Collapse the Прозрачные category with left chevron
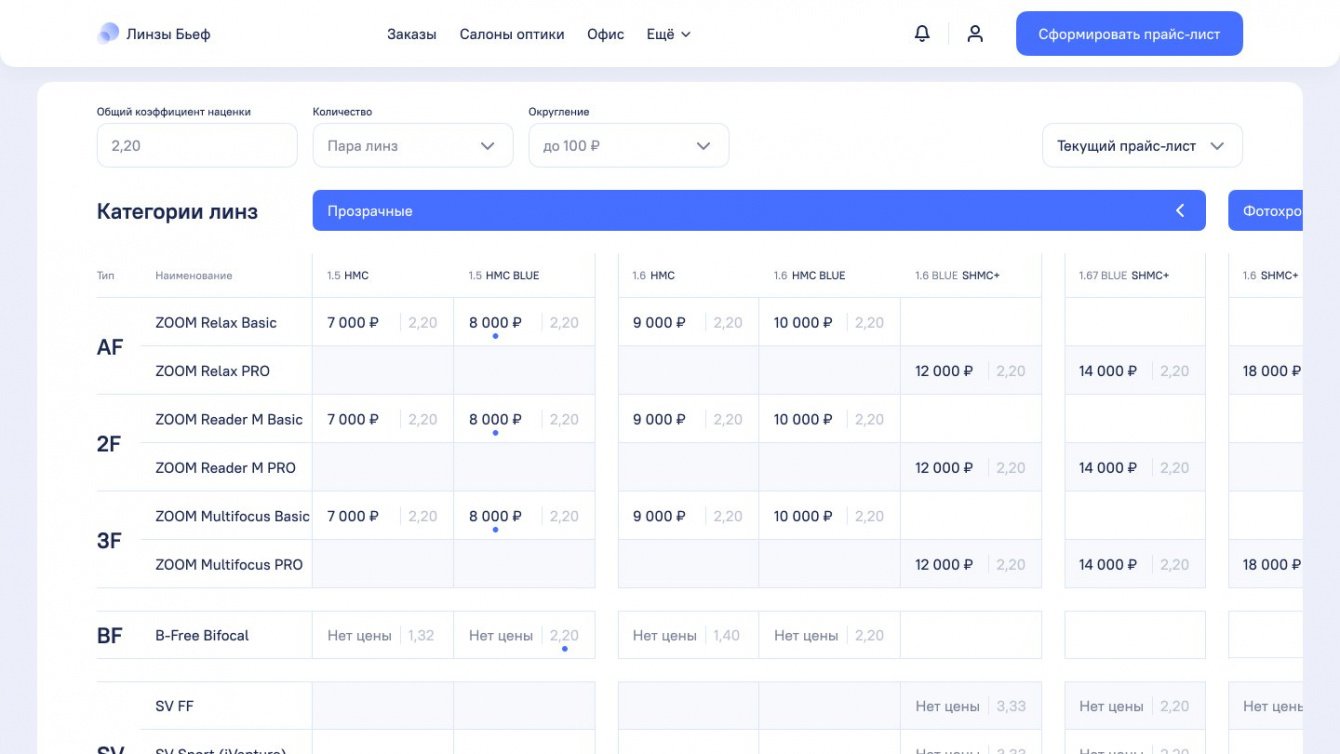This screenshot has height=754, width=1340. coord(1180,211)
